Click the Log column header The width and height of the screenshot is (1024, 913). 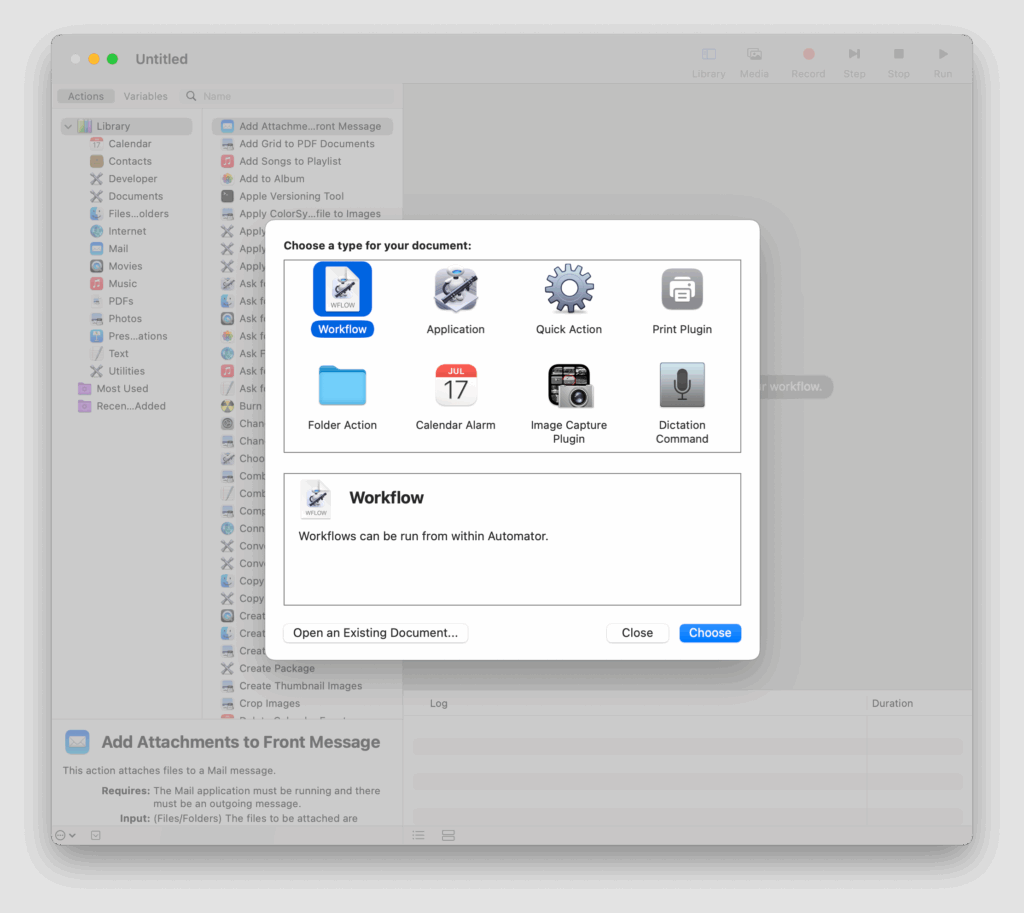(439, 703)
